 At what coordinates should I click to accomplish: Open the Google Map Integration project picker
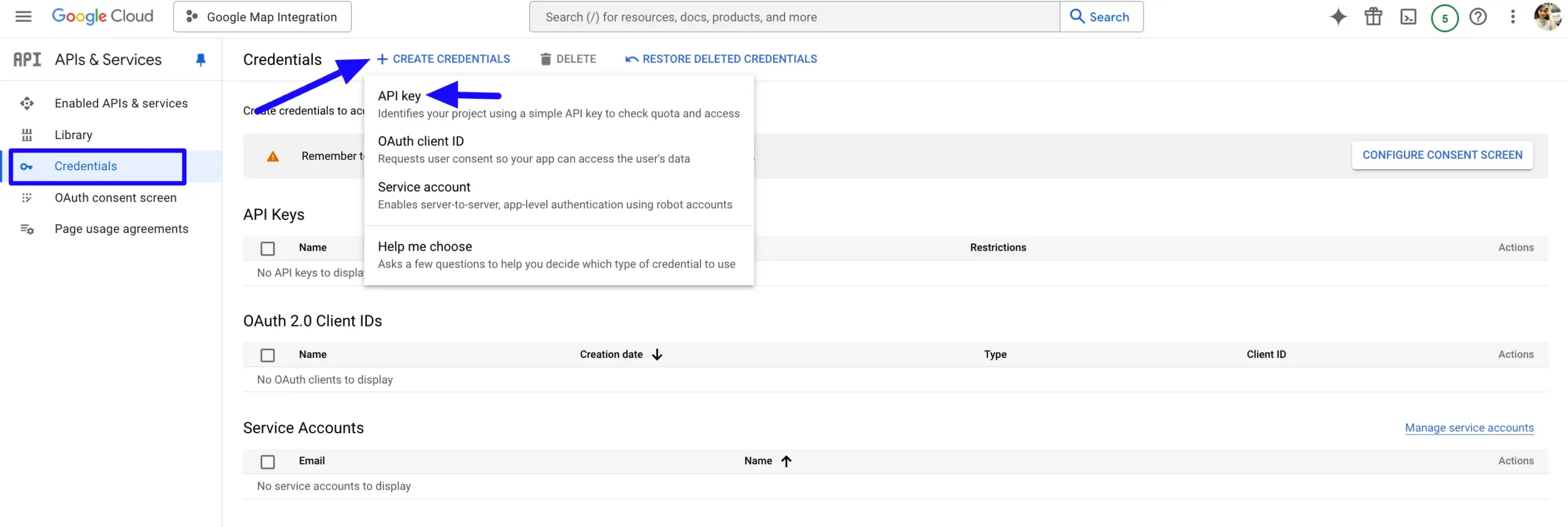pyautogui.click(x=262, y=17)
